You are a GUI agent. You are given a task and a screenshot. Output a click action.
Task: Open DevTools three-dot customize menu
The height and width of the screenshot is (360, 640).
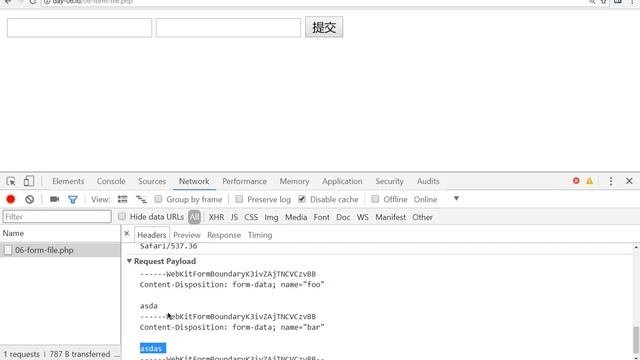(x=611, y=181)
